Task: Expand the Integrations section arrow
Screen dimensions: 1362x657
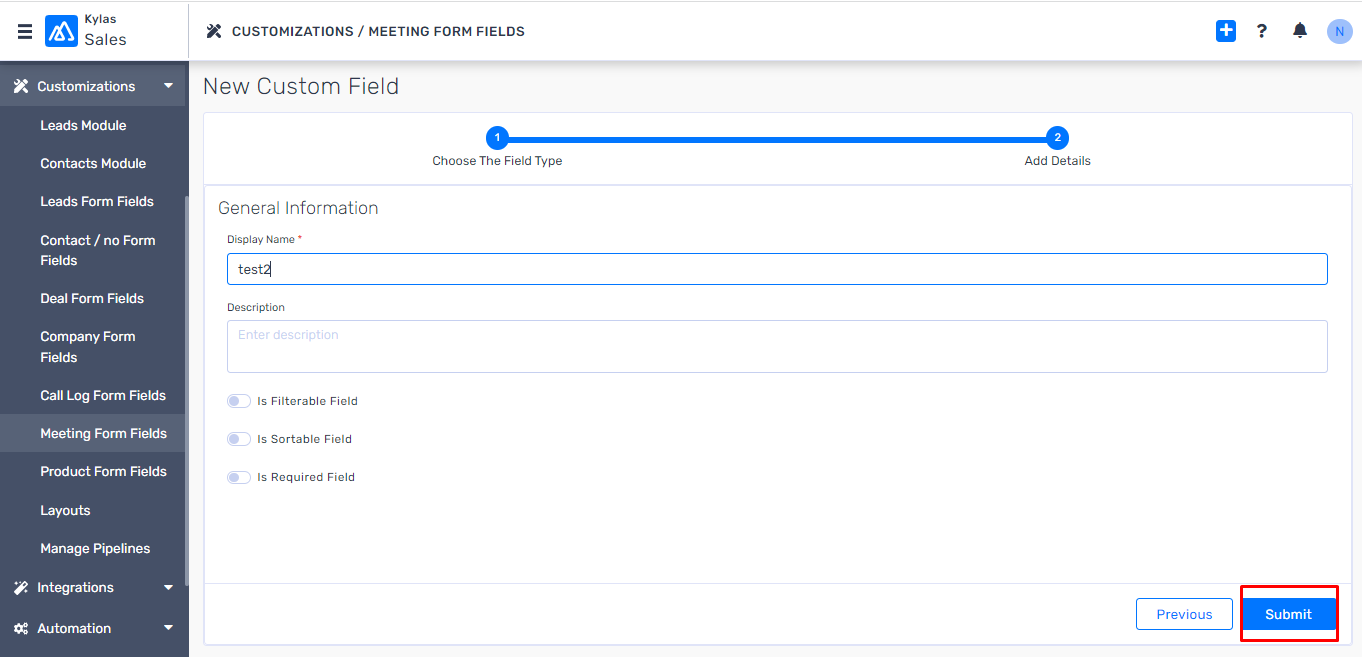Action: (x=168, y=588)
